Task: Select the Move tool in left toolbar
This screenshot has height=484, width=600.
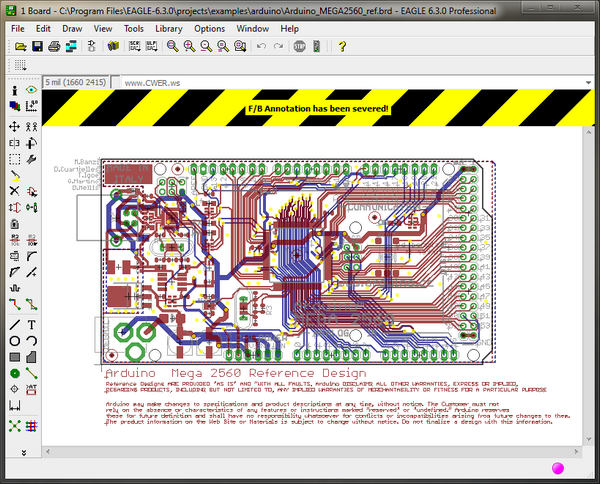Action: click(15, 127)
